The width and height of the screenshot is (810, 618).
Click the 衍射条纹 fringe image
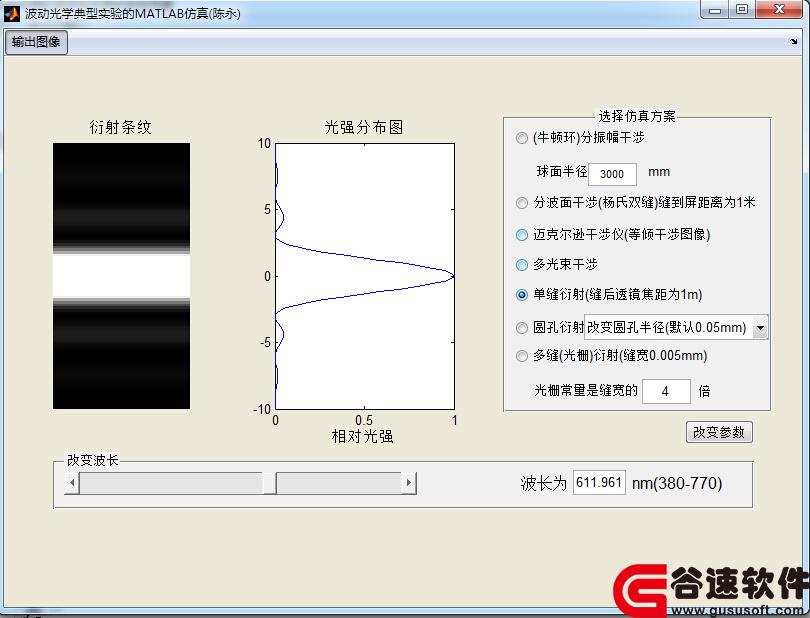(x=121, y=276)
